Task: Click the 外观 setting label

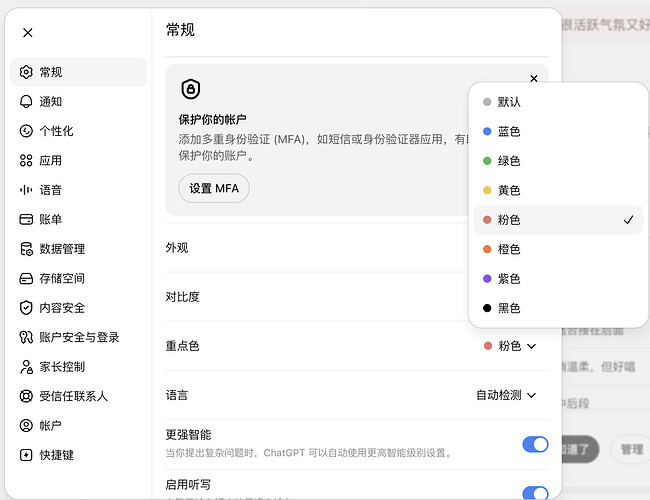Action: (177, 248)
